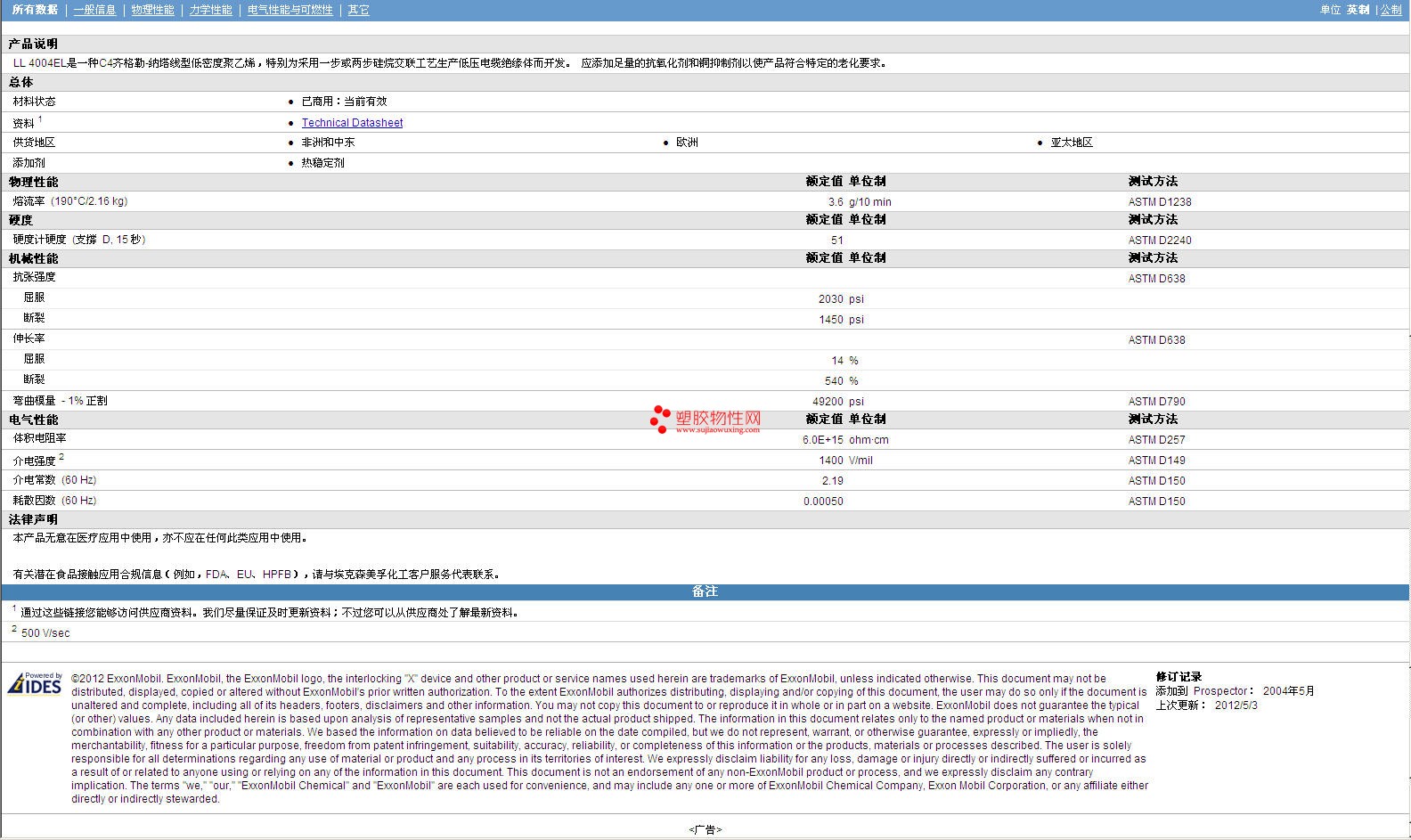Click the 硬度 section header
The height and width of the screenshot is (840, 1411).
pos(20,220)
